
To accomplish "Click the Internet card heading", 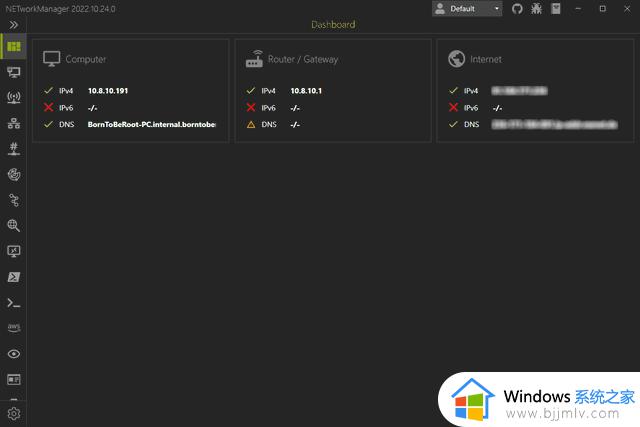I will 486,59.
